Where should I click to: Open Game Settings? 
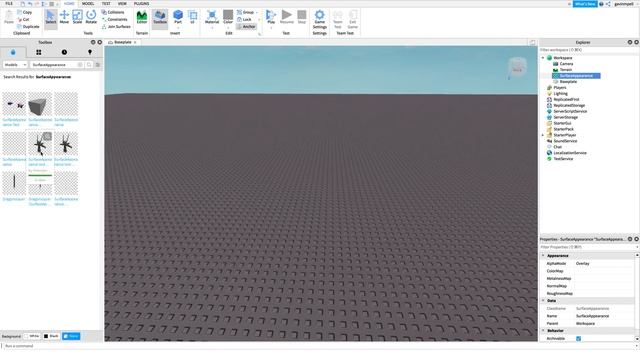coord(320,20)
